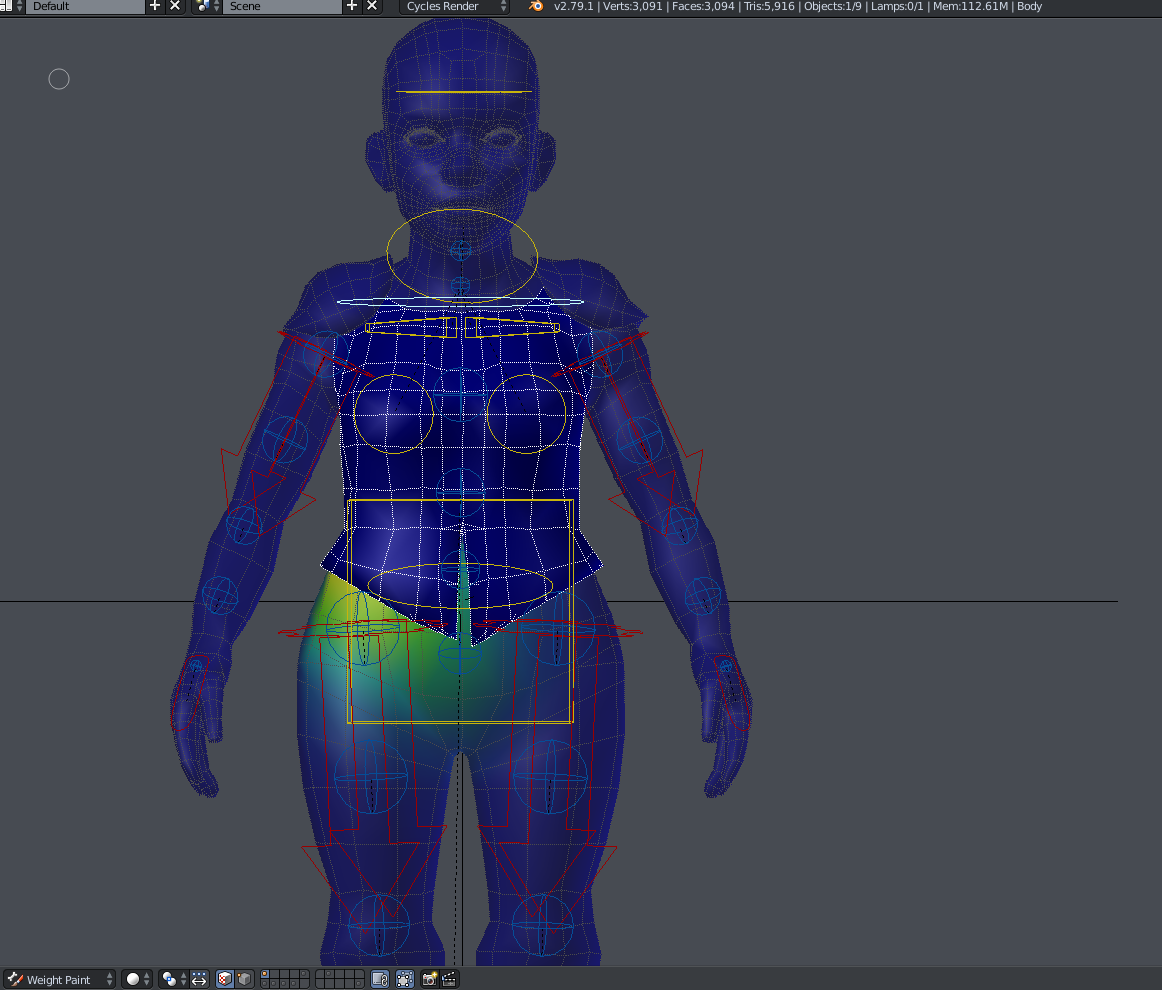Viewport: 1162px width, 990px height.
Task: Toggle face selection masking cube icon
Action: click(x=225, y=979)
